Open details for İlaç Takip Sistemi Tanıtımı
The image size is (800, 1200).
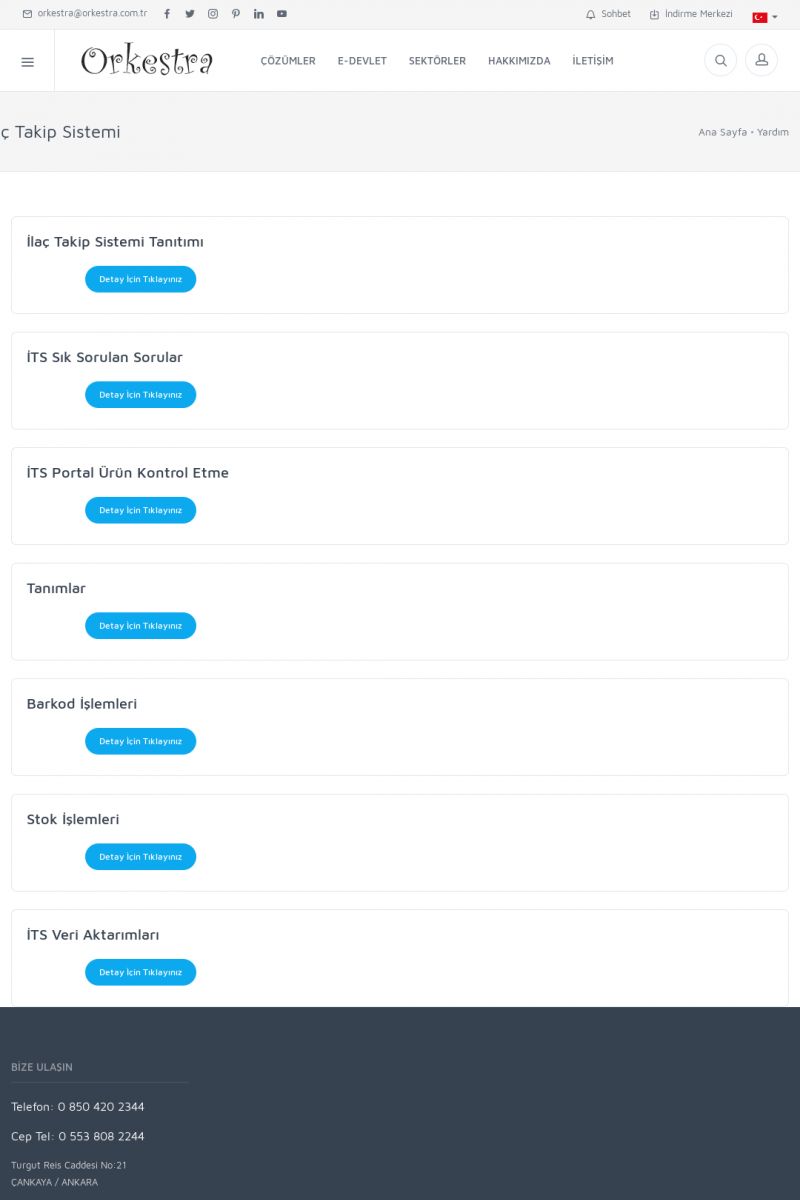[140, 279]
